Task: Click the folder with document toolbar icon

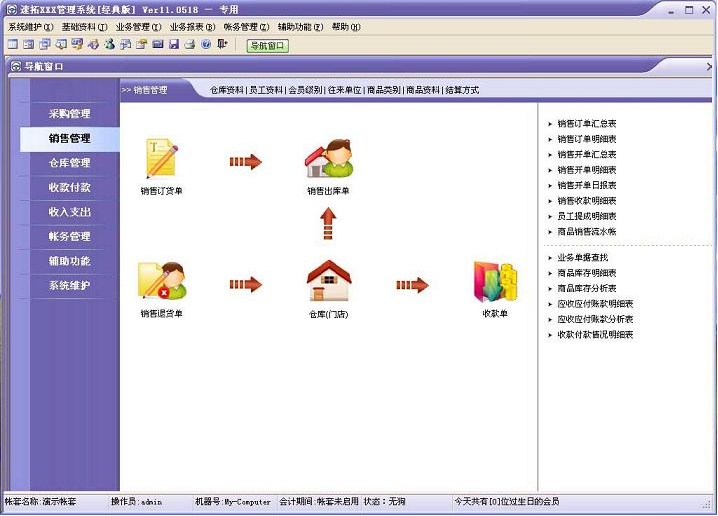Action: (x=141, y=44)
